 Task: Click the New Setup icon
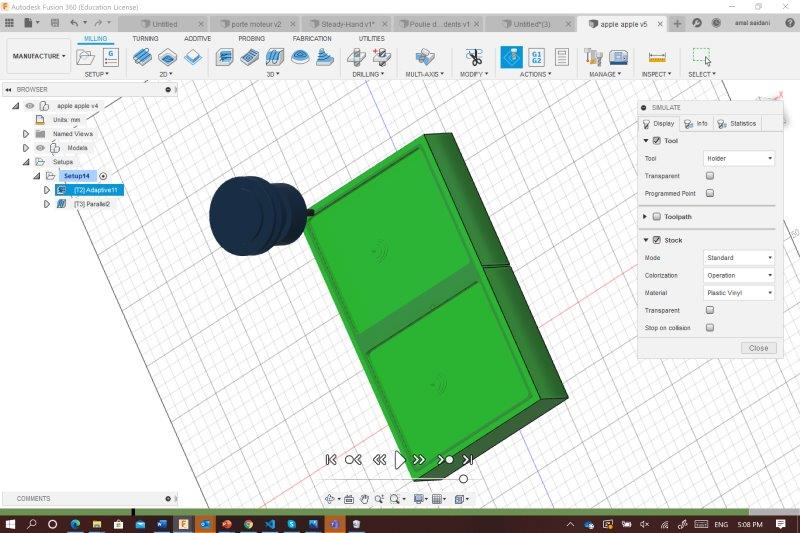click(x=87, y=58)
